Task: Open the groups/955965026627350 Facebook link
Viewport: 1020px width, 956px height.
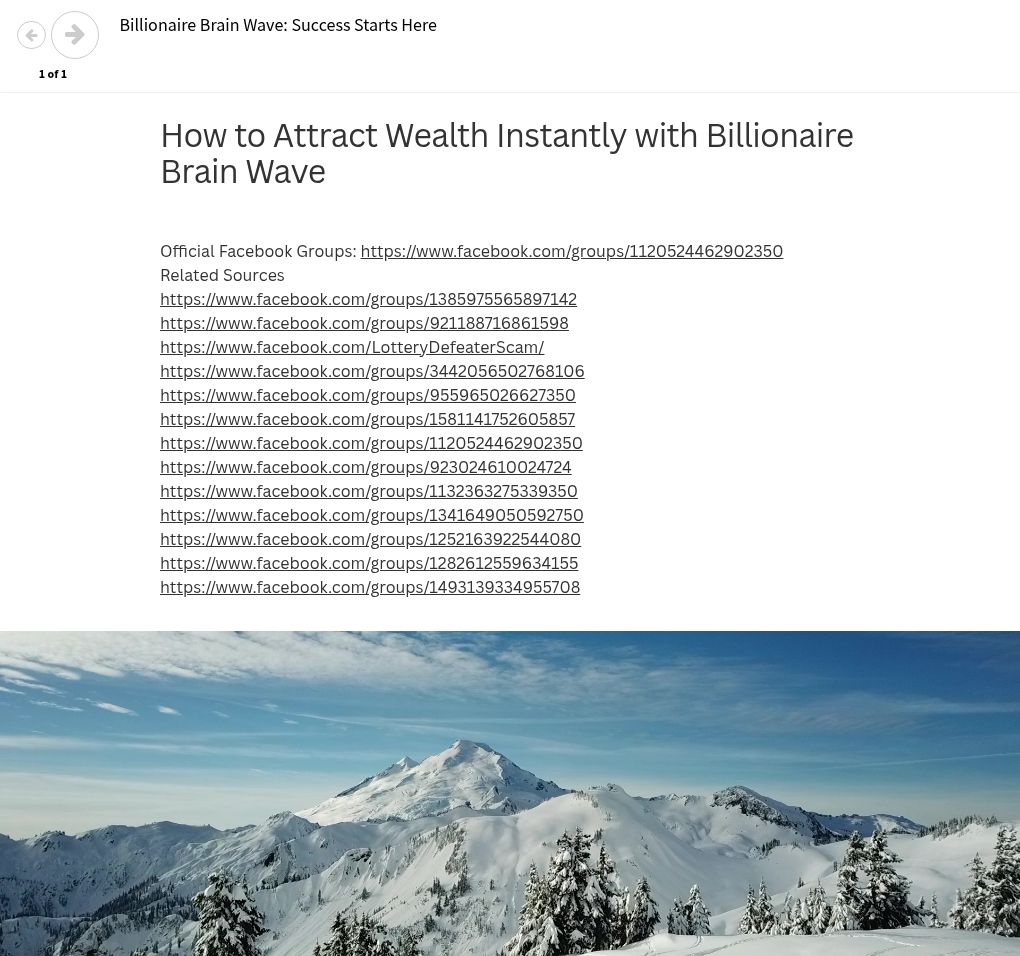Action: pos(367,396)
